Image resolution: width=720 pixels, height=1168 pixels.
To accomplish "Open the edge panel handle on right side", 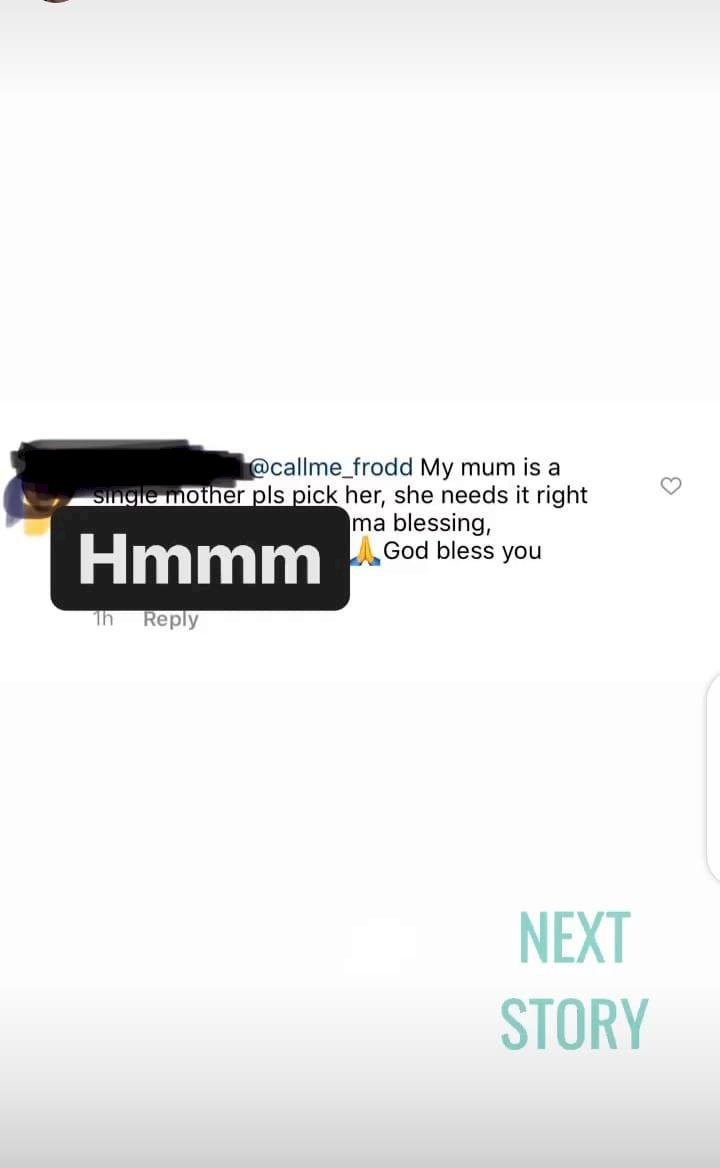I will pyautogui.click(x=713, y=778).
